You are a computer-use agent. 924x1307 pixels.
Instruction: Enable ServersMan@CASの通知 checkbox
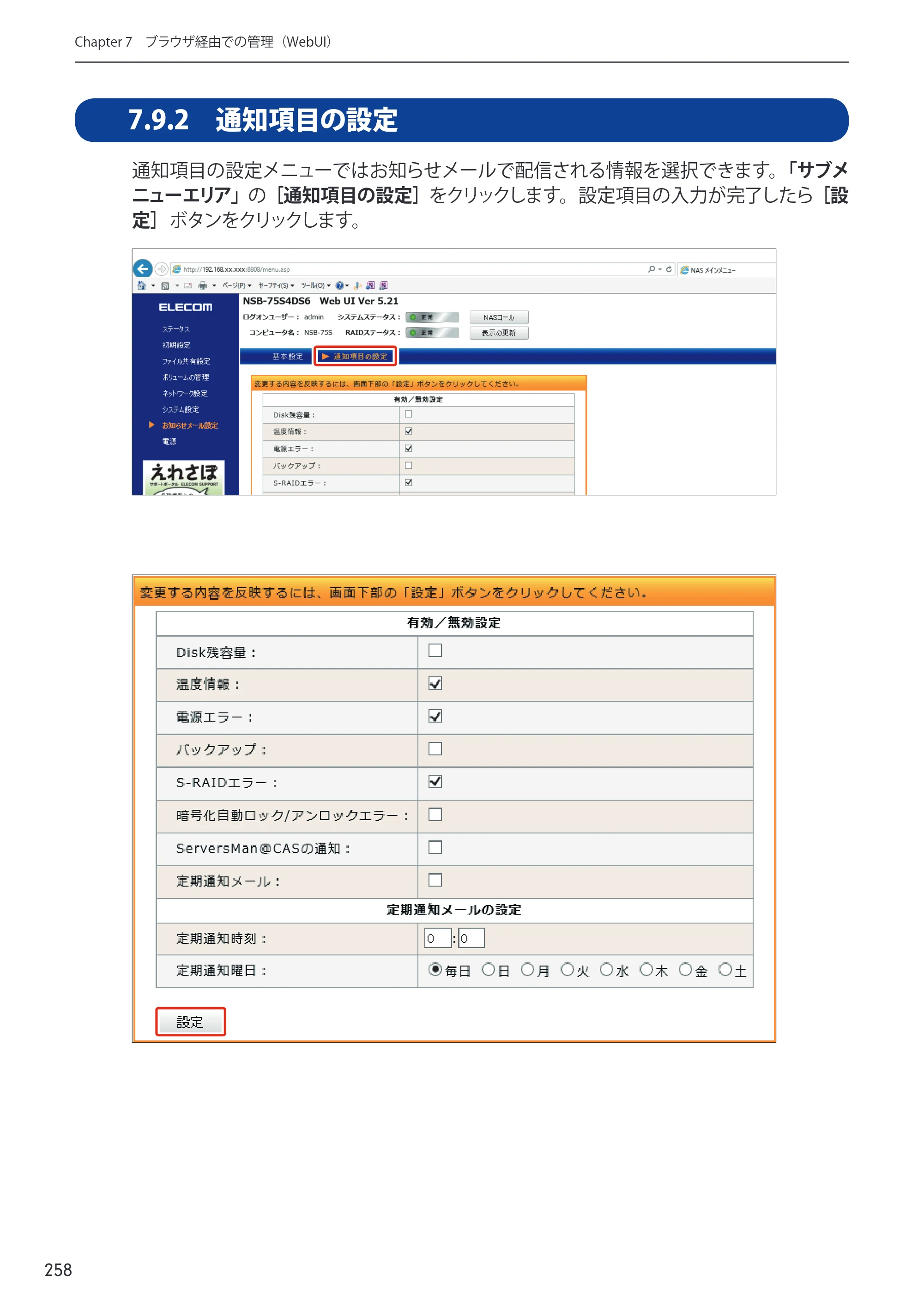coord(435,847)
